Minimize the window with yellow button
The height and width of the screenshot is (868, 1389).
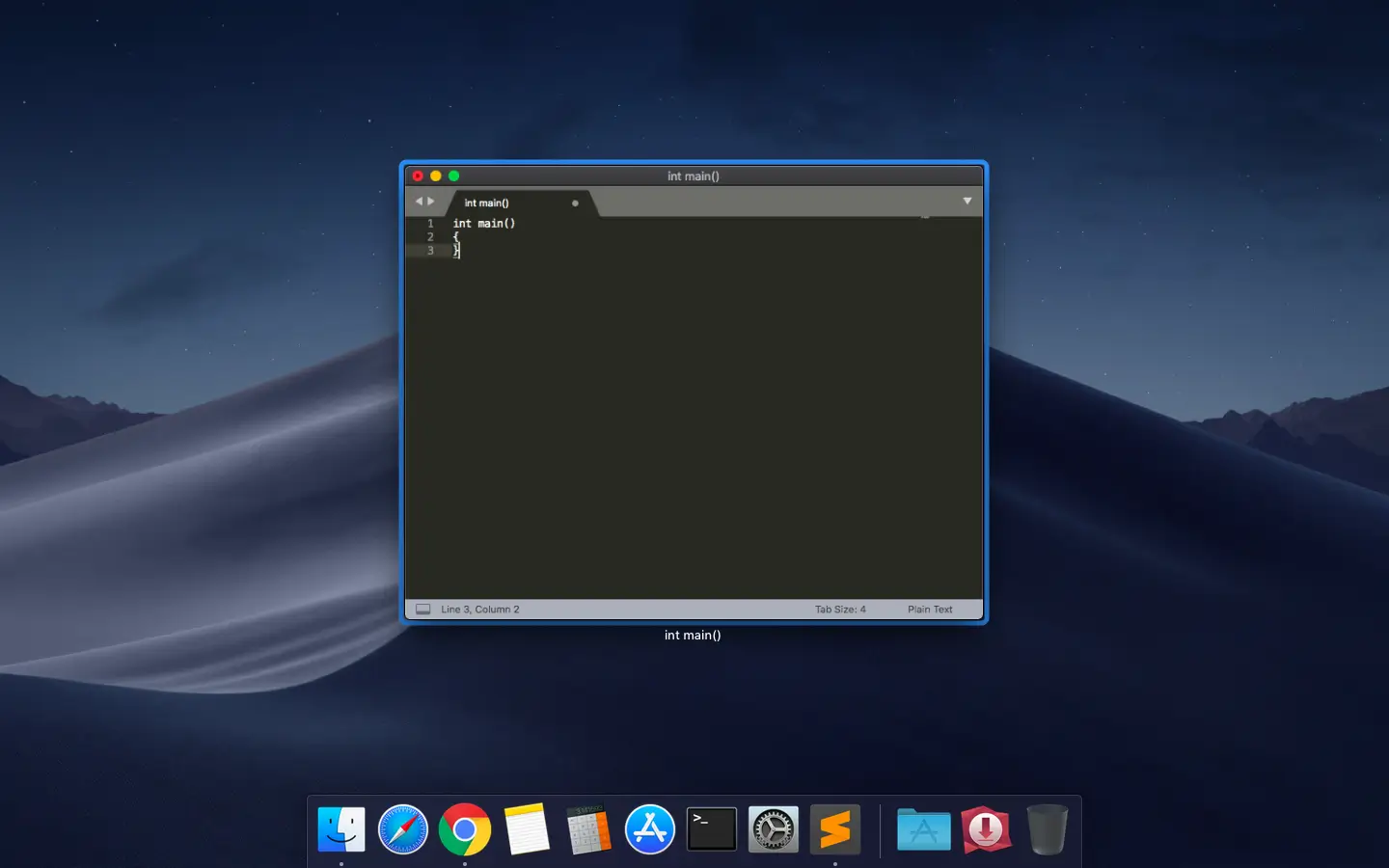coord(436,176)
